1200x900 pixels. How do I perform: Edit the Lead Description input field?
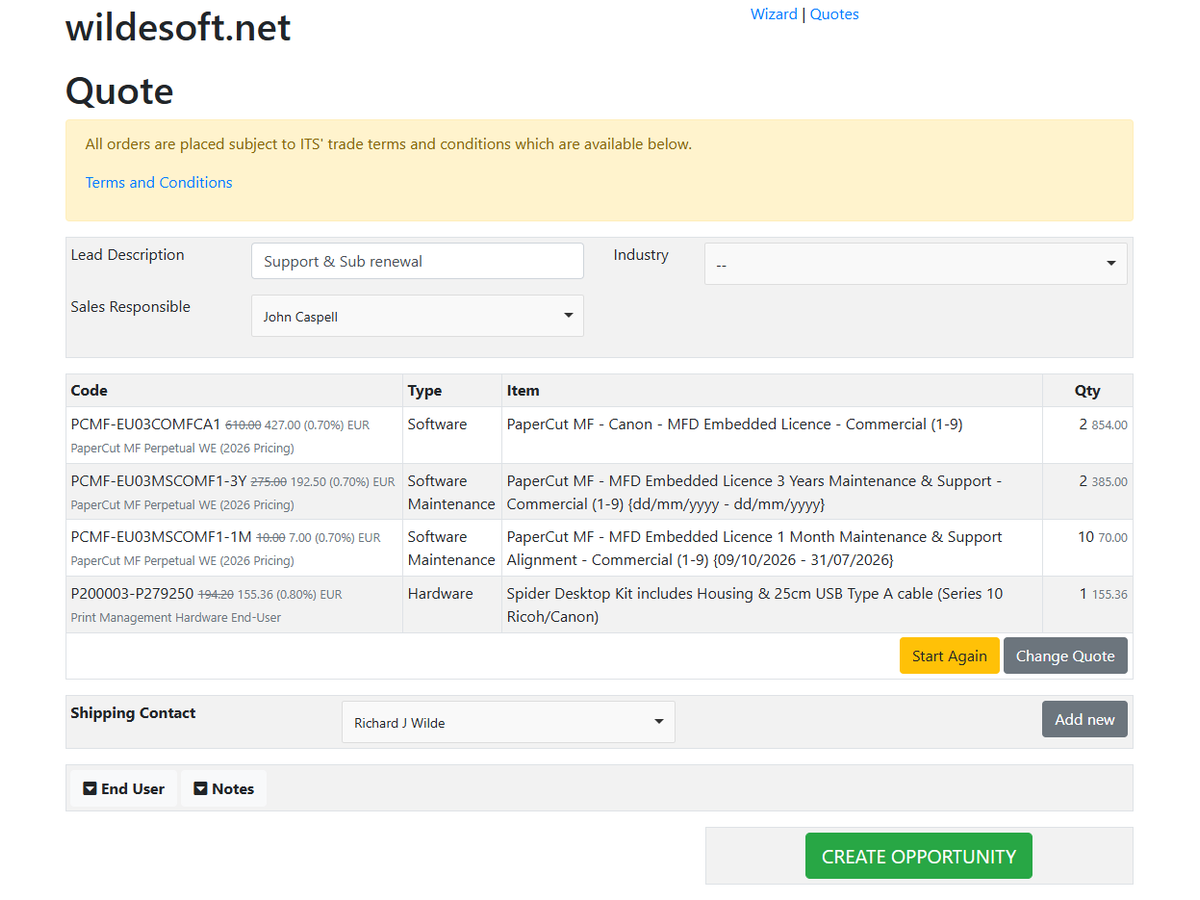(x=417, y=261)
